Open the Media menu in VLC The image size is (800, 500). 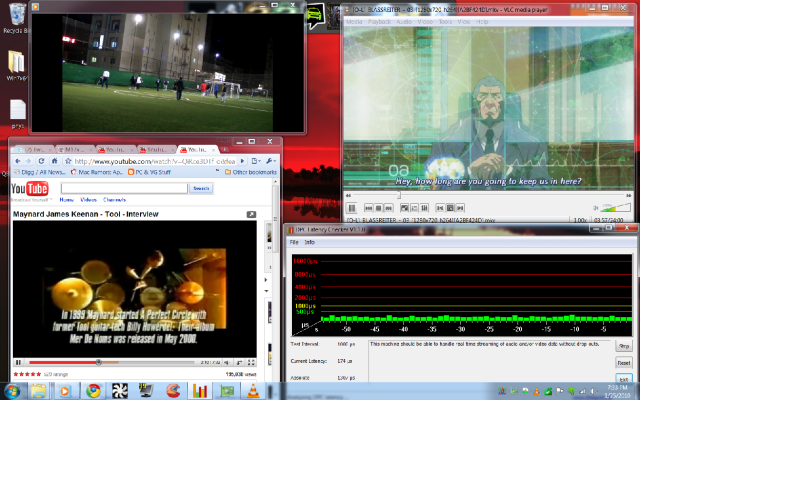pyautogui.click(x=354, y=22)
